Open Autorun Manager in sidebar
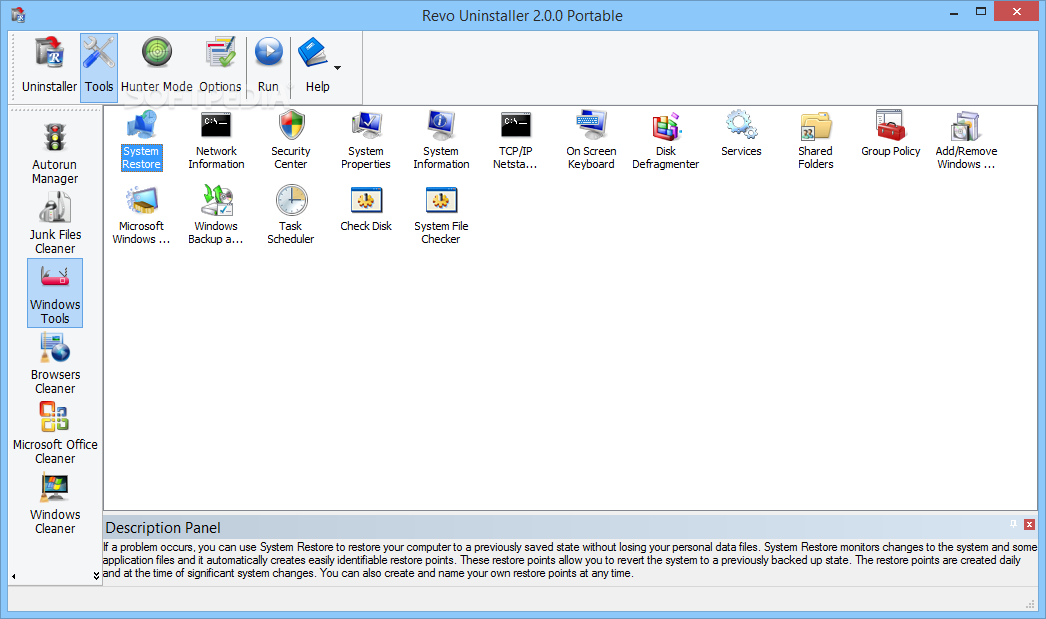The image size is (1046, 619). (55, 154)
